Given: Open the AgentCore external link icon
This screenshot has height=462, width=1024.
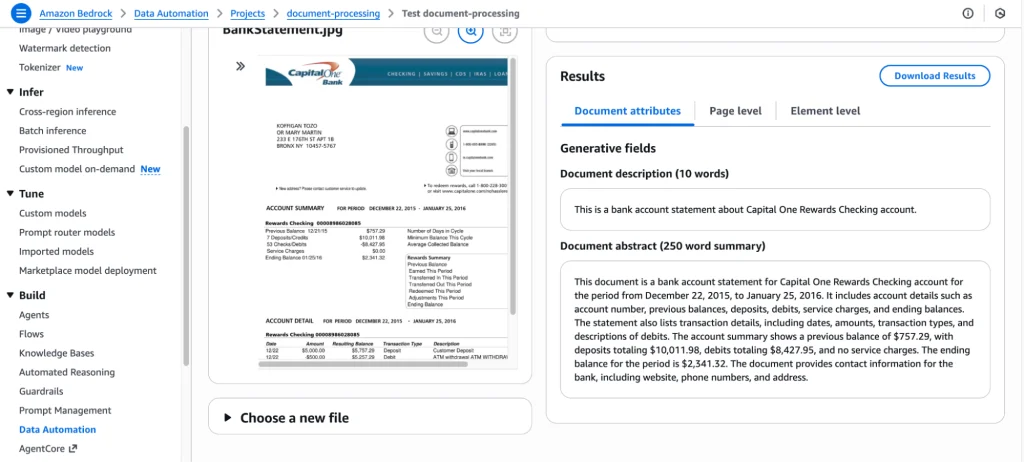Looking at the screenshot, I should (x=72, y=448).
